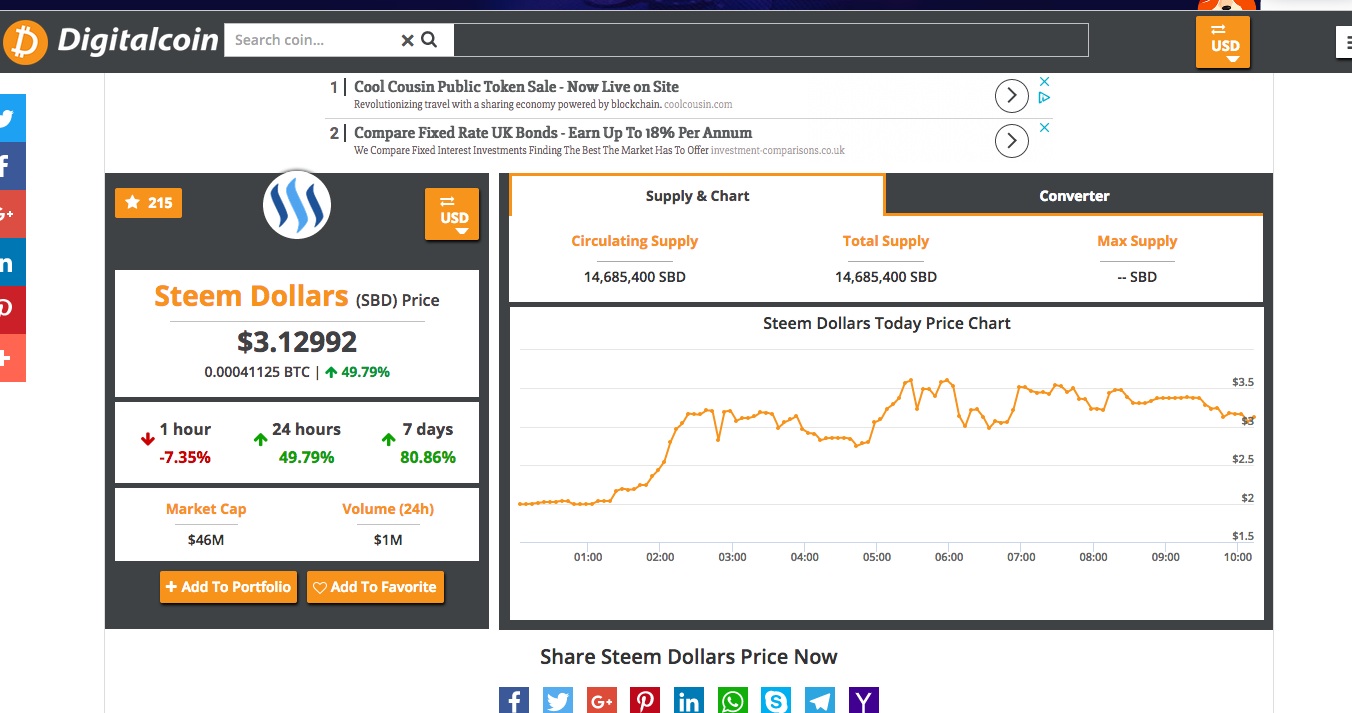
Task: Clear the search field with the X icon
Action: 407,40
